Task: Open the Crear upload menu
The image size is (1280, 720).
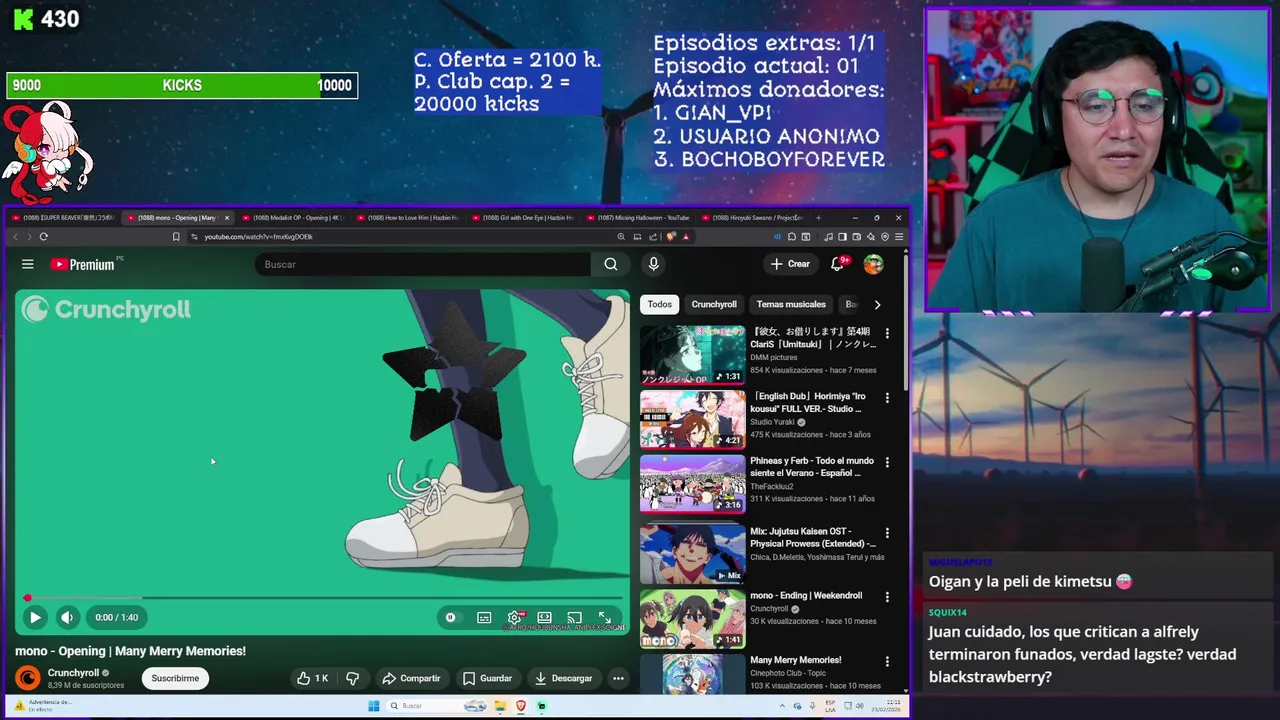Action: [x=790, y=264]
